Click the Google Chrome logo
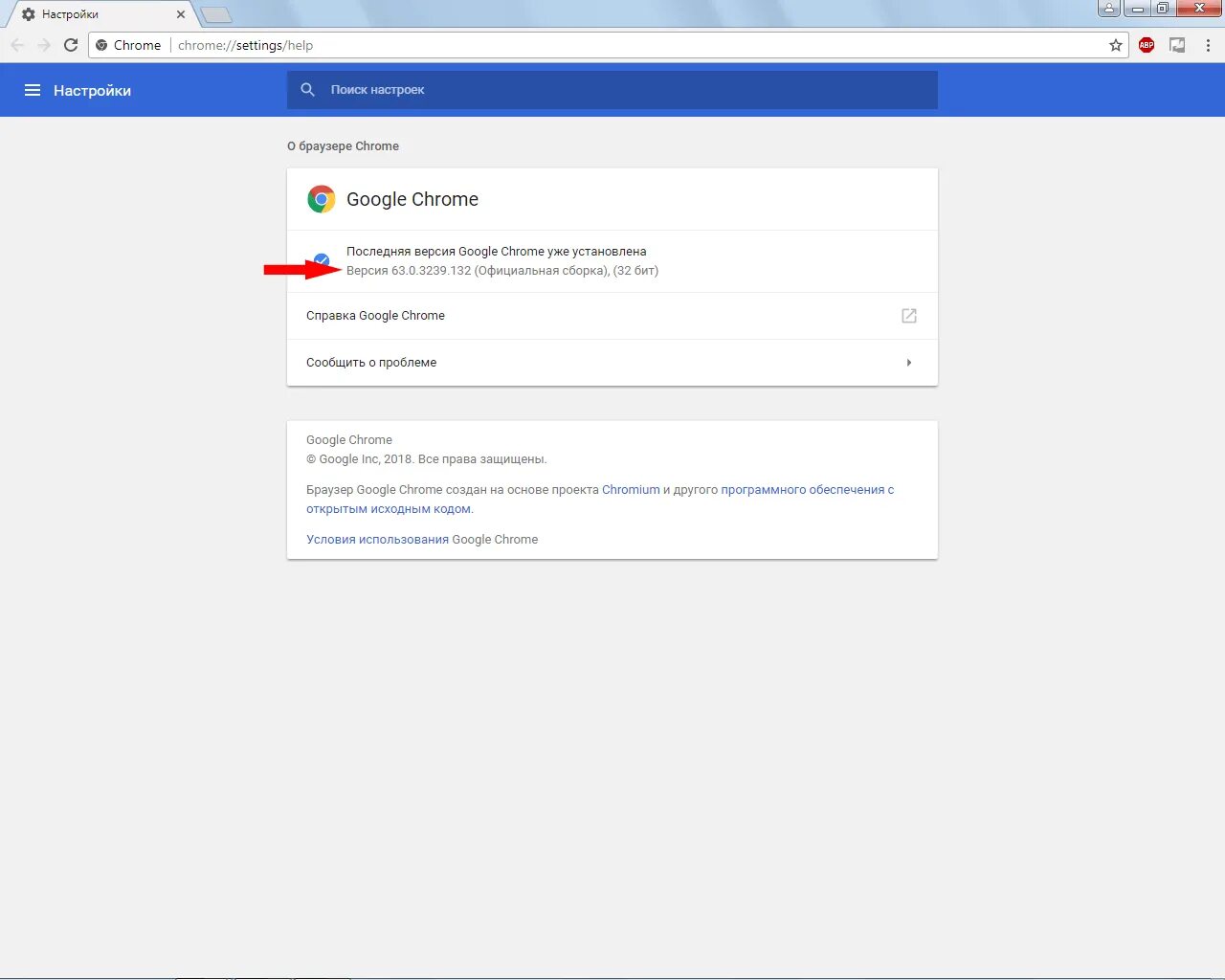This screenshot has width=1225, height=980. point(322,199)
